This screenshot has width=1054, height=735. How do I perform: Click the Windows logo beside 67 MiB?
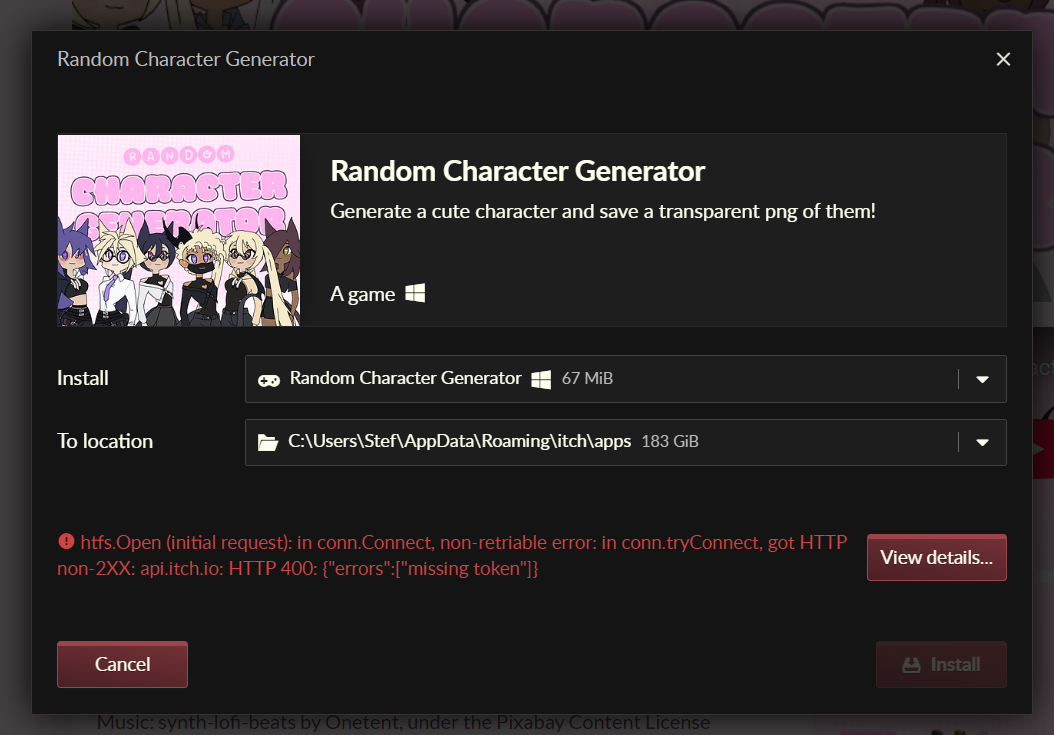(x=541, y=379)
